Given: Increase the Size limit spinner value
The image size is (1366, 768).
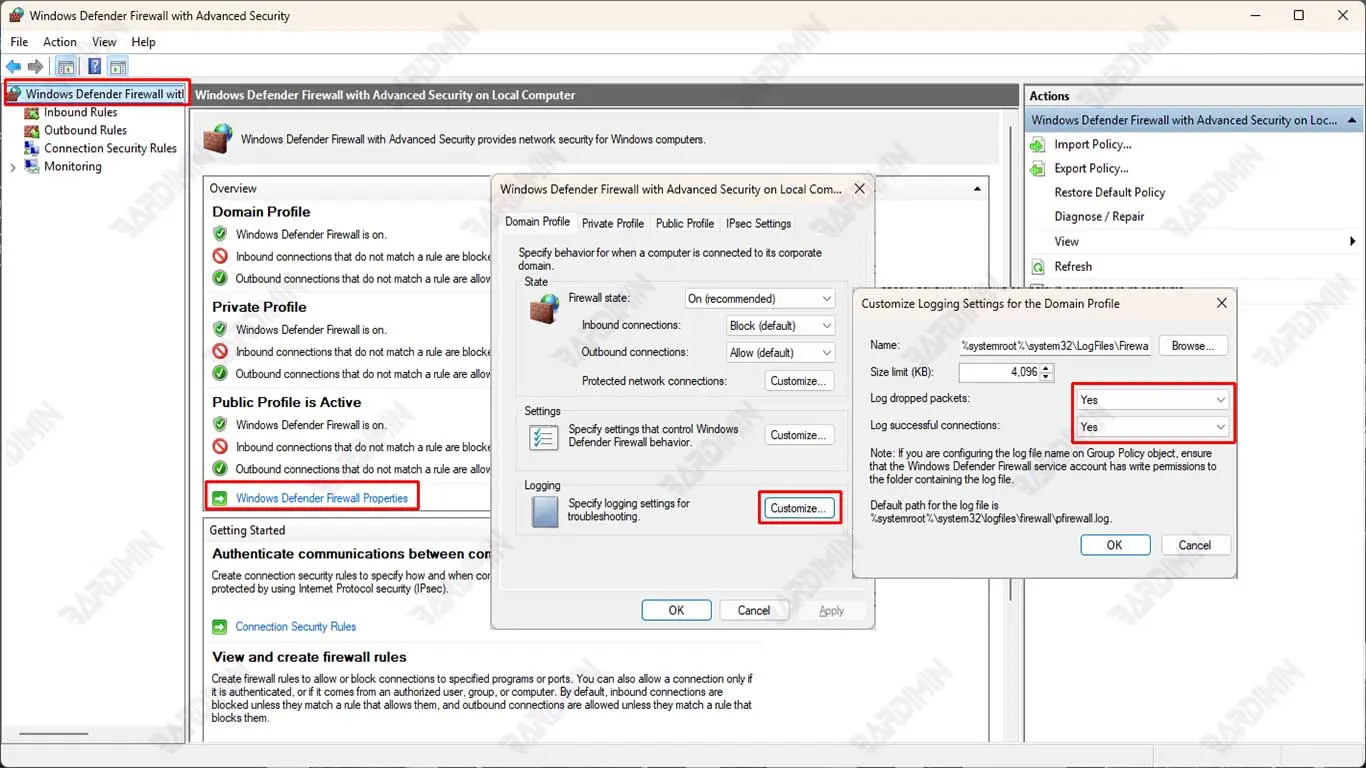Looking at the screenshot, I should point(1047,368).
